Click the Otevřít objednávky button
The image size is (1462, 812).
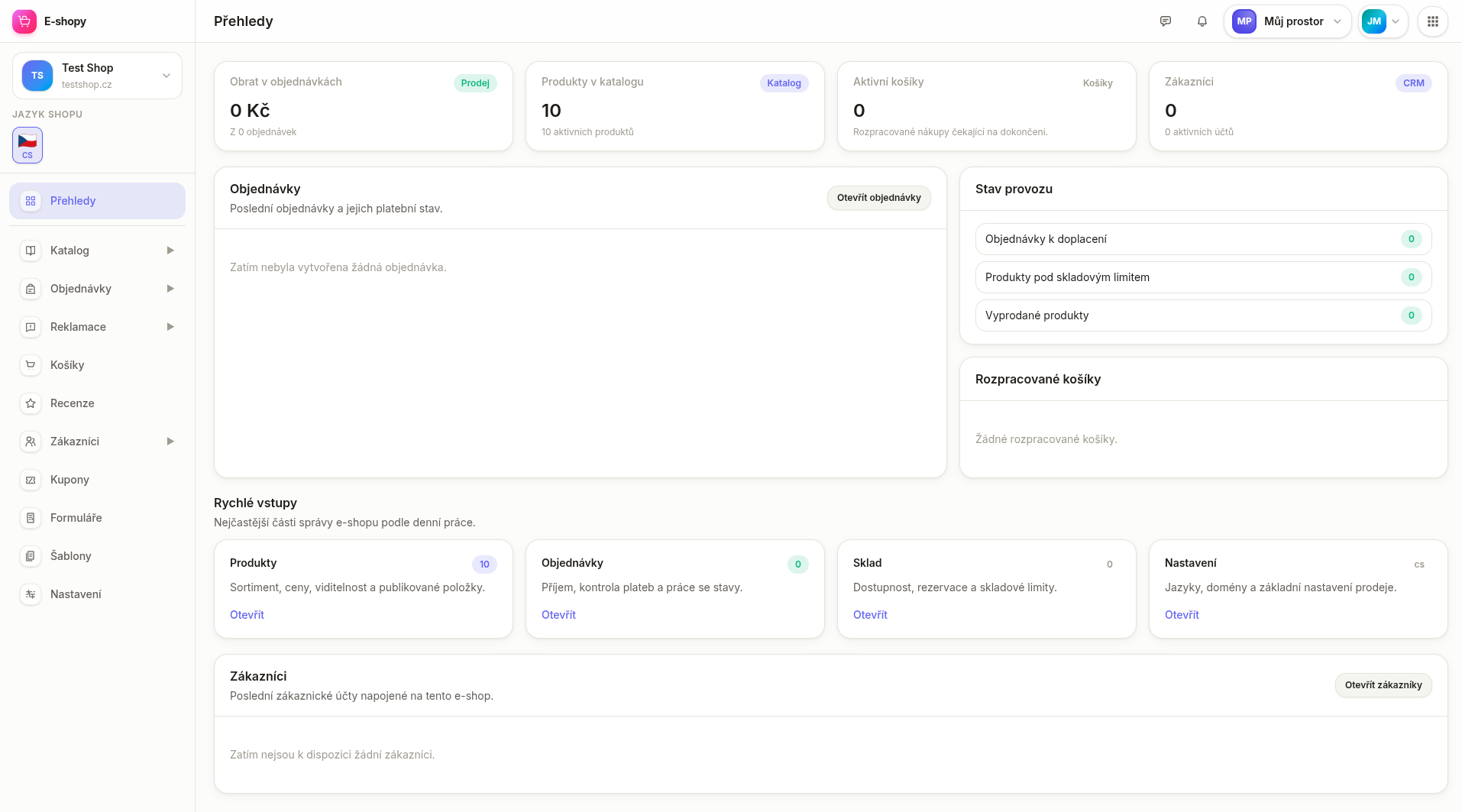tap(879, 198)
